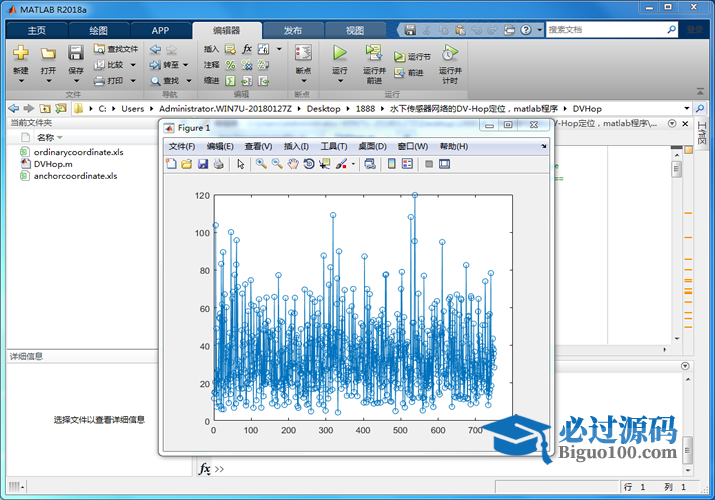
Task: Click the smart indent icon
Action: tap(230, 81)
